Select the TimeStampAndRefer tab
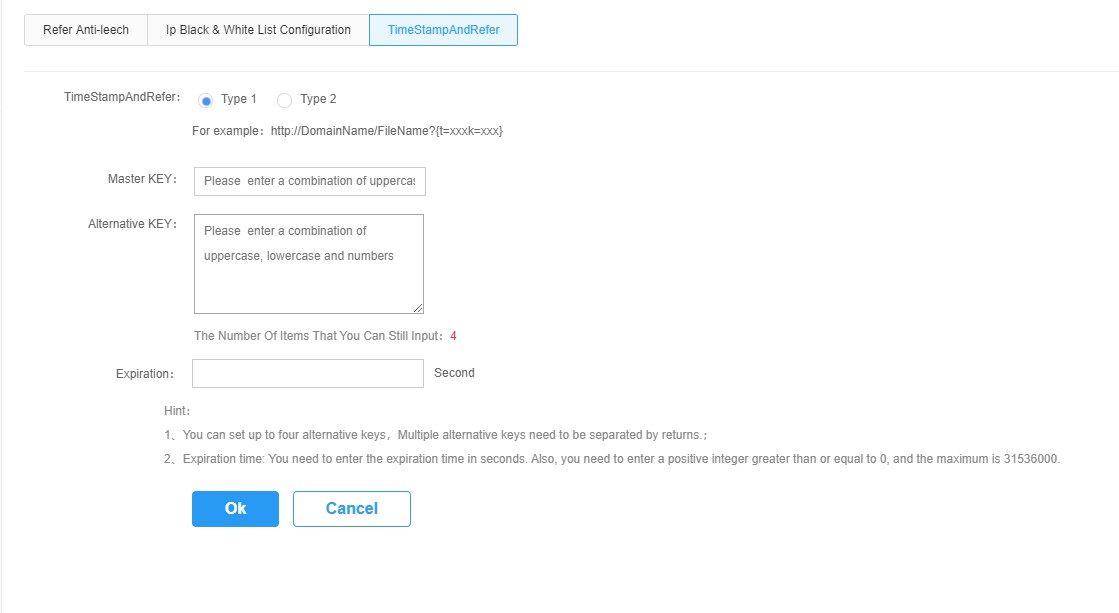The height and width of the screenshot is (613, 1119). pyautogui.click(x=443, y=30)
